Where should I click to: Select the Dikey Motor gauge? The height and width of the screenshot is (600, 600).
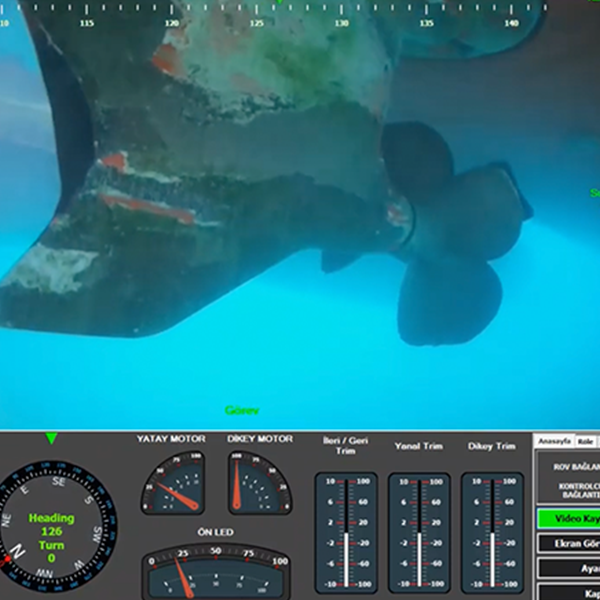click(x=261, y=483)
